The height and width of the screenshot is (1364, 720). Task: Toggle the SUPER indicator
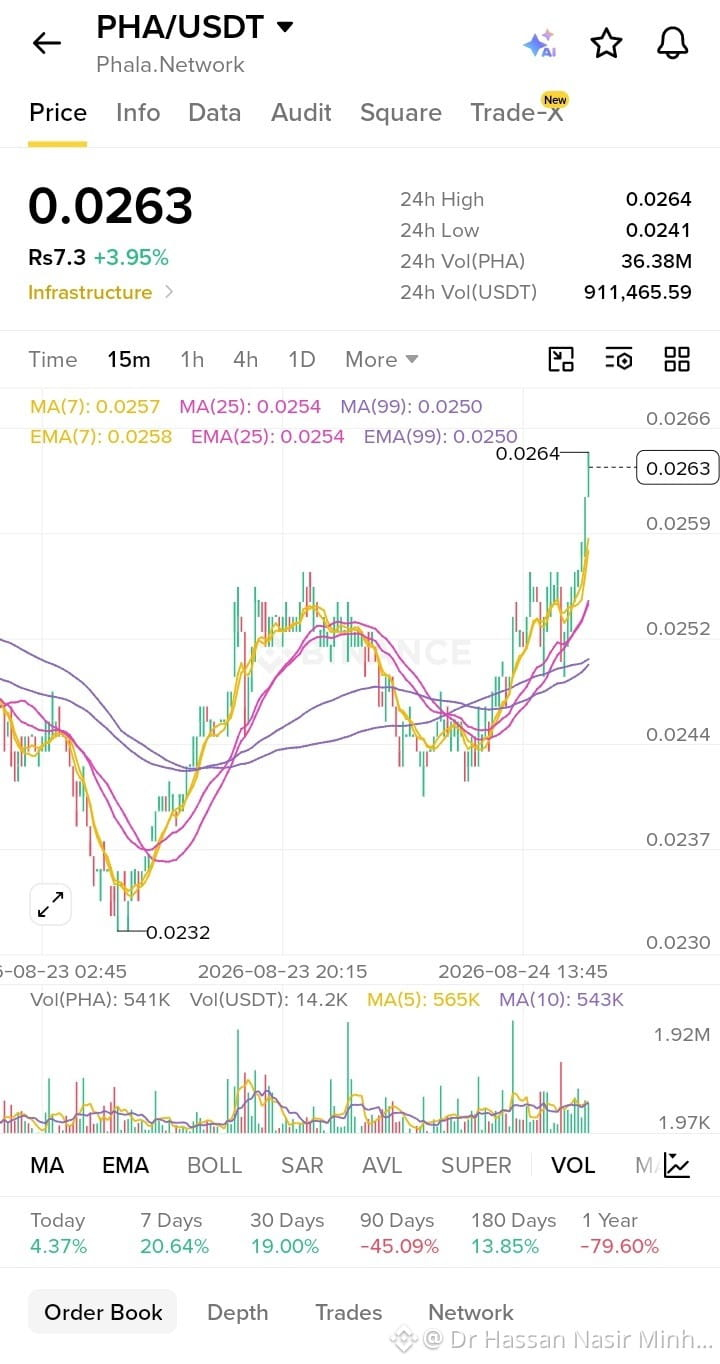476,1165
